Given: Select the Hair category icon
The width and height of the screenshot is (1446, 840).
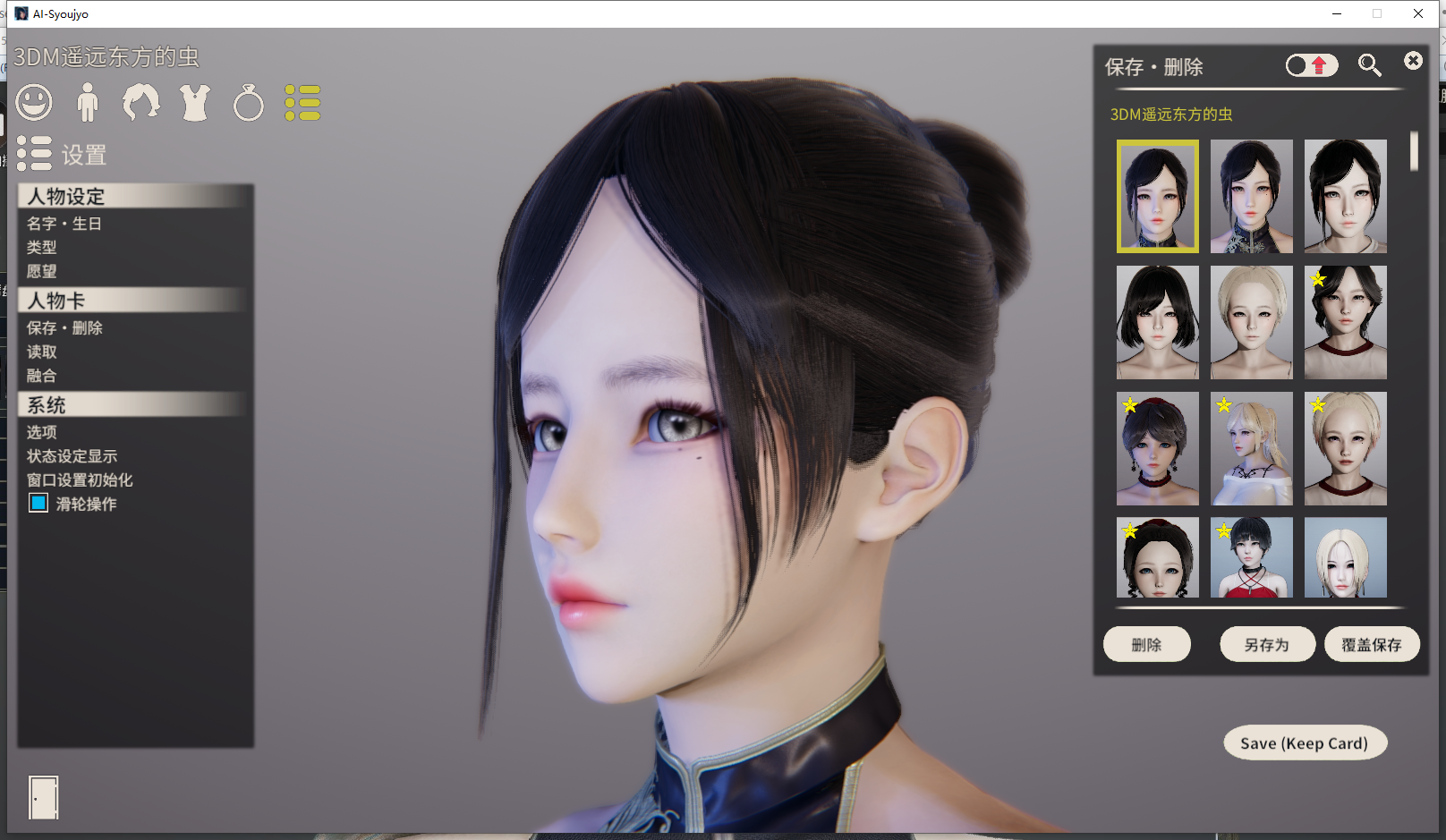Looking at the screenshot, I should (141, 103).
